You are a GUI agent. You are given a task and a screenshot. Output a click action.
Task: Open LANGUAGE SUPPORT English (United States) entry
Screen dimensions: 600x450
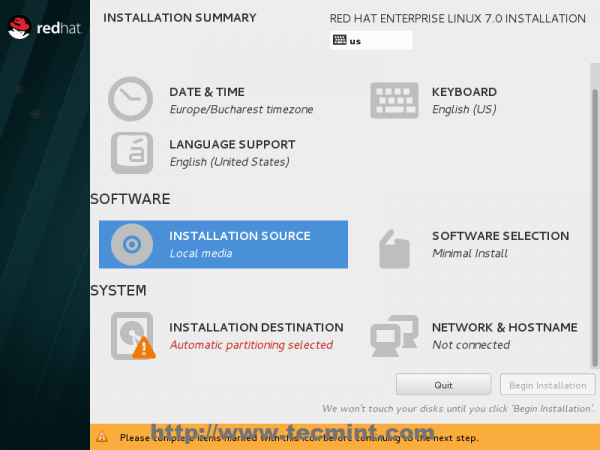pos(232,153)
